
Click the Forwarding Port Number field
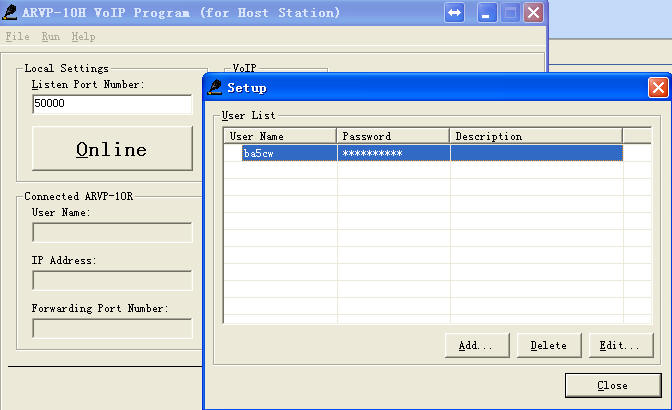tap(112, 328)
